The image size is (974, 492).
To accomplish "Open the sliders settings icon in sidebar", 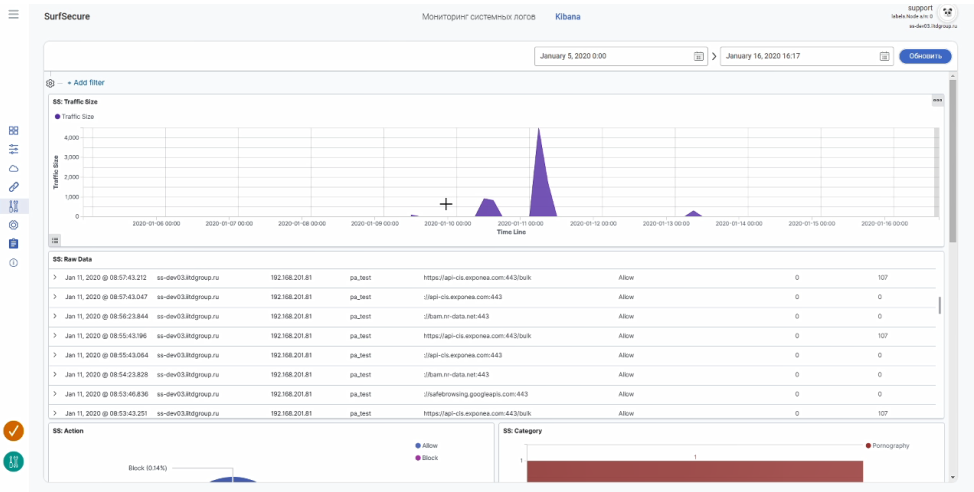I will pyautogui.click(x=13, y=149).
